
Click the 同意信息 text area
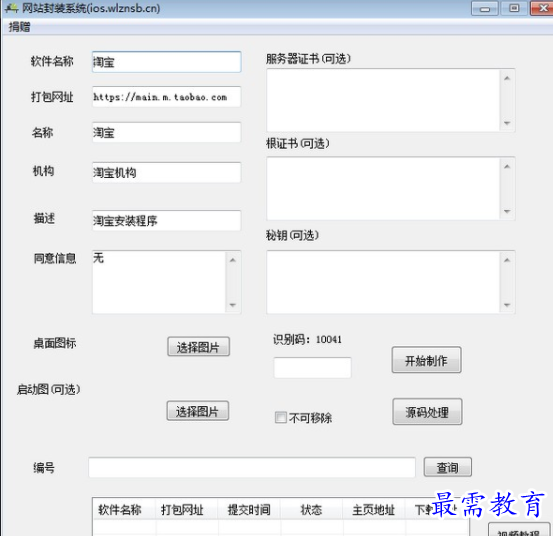pyautogui.click(x=159, y=282)
